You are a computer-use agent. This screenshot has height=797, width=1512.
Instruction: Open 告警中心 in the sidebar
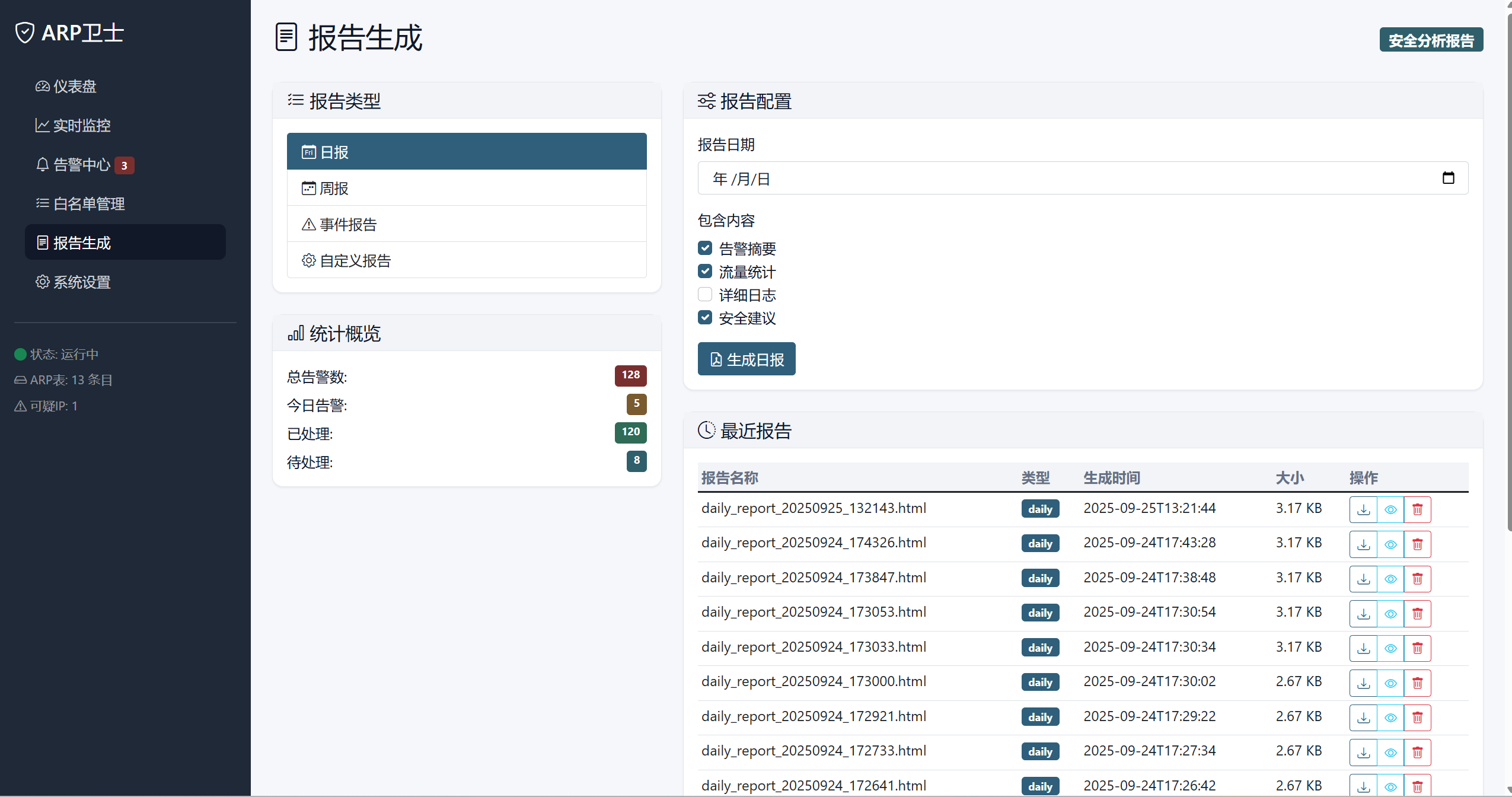pyautogui.click(x=82, y=164)
